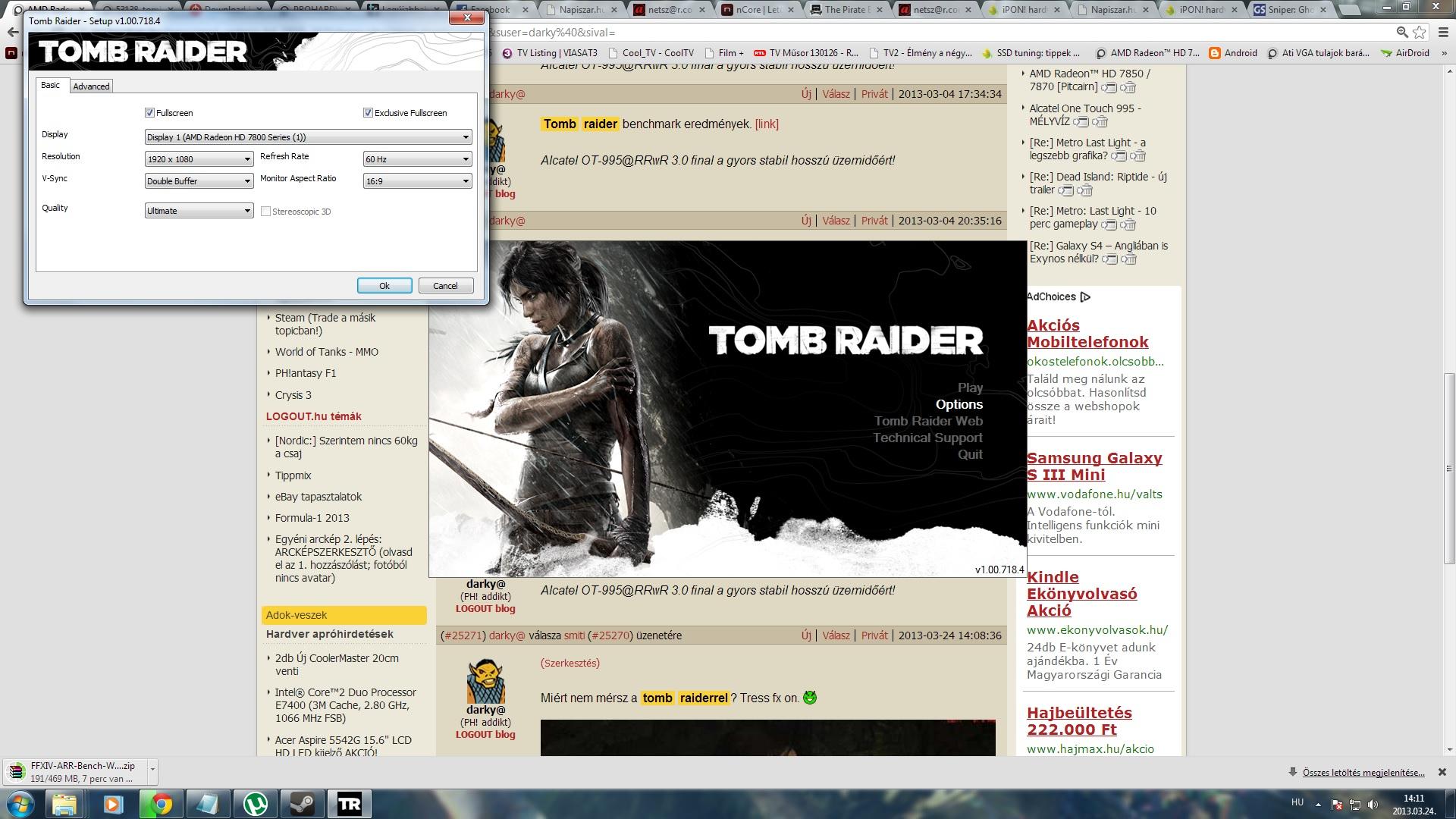This screenshot has height=819, width=1456.
Task: Select the Basic tab in setup
Action: click(50, 85)
